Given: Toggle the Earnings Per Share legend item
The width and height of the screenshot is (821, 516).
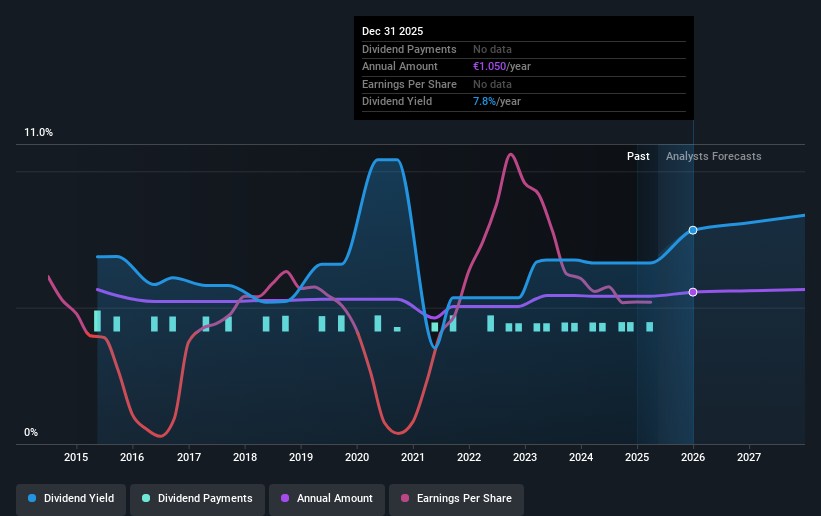Looking at the screenshot, I should (x=457, y=498).
